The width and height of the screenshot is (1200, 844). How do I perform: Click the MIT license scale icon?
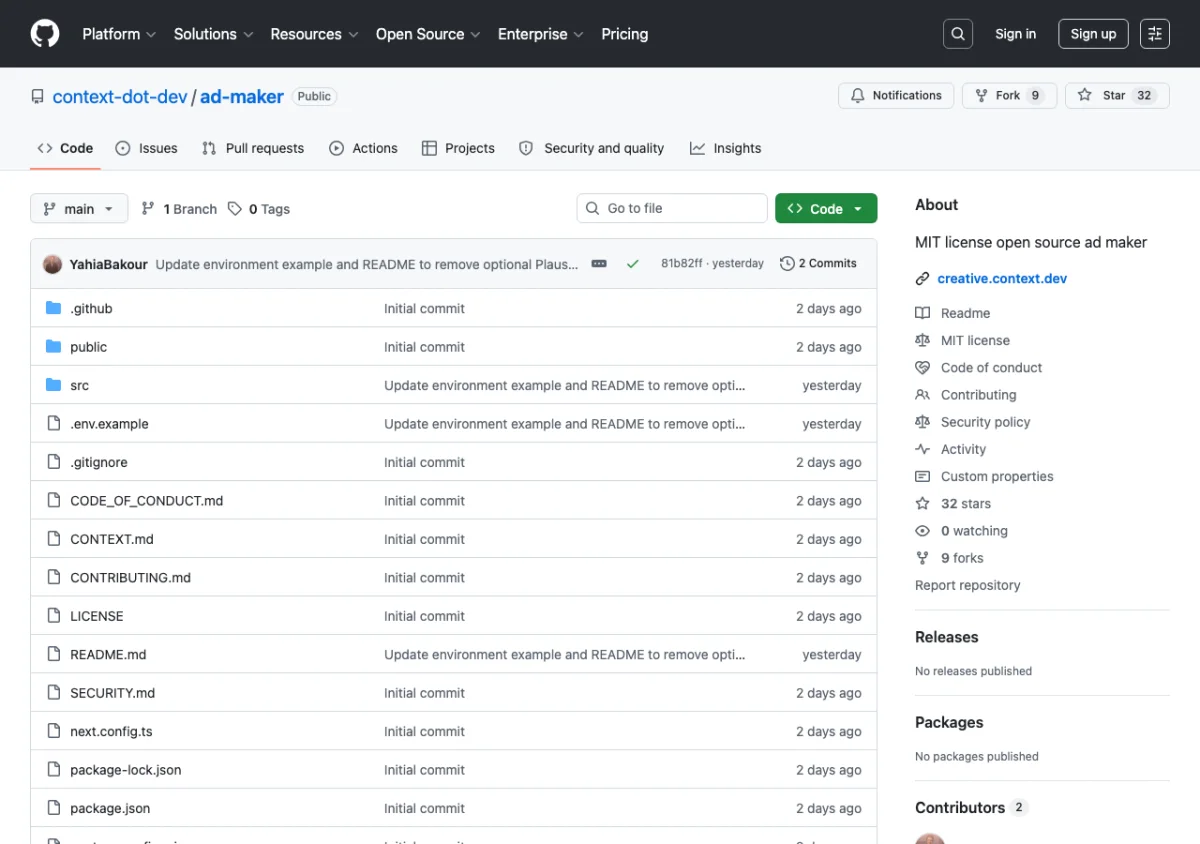[x=923, y=340]
